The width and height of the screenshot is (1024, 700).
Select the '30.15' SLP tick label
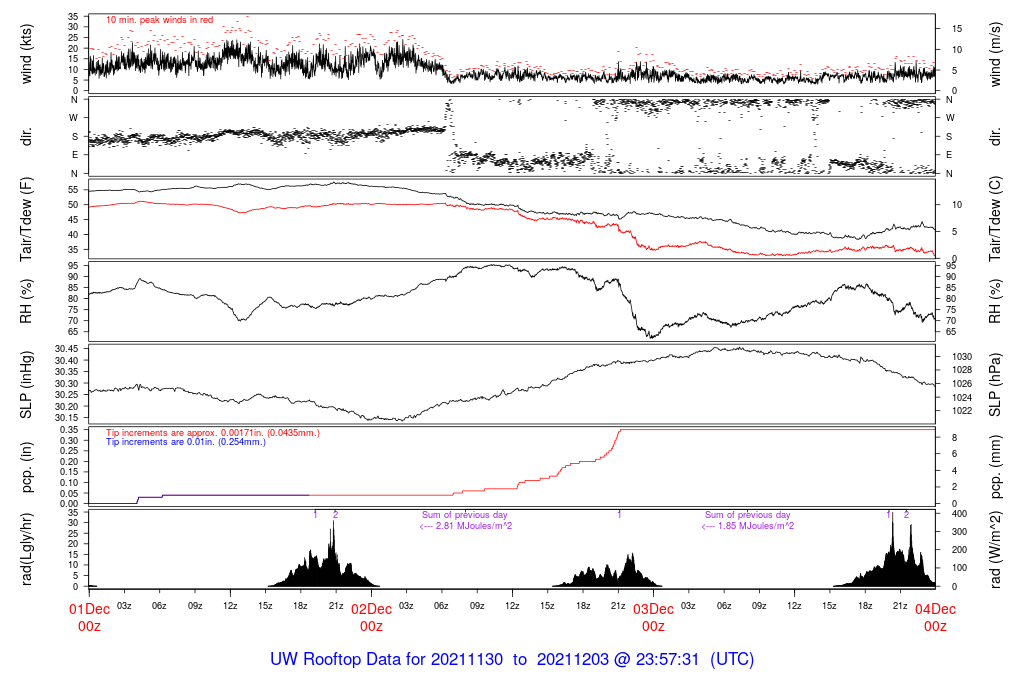pyautogui.click(x=67, y=417)
